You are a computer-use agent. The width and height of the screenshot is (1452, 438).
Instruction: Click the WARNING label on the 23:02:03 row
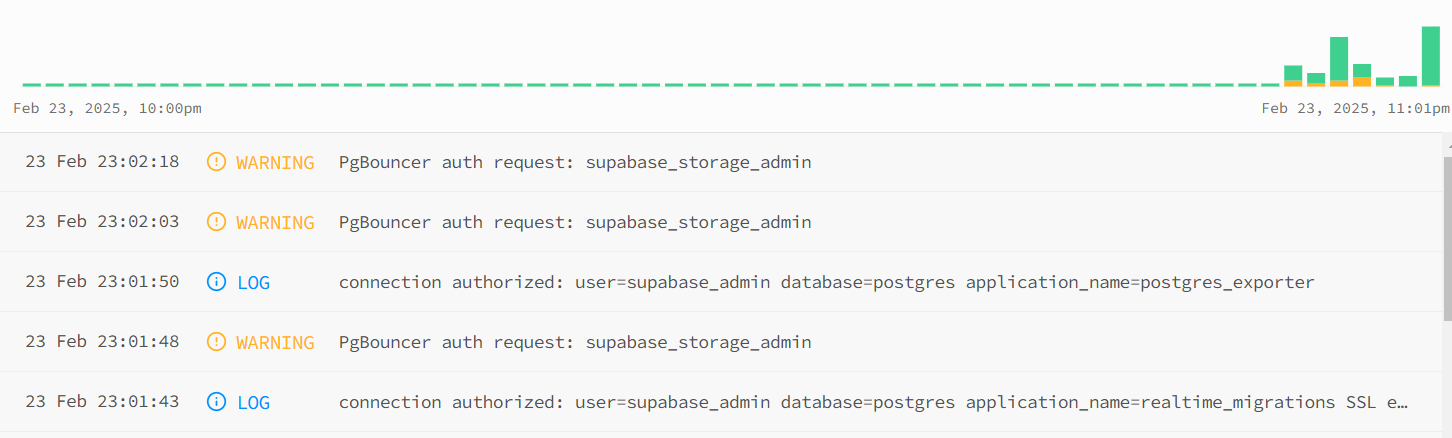coord(275,222)
